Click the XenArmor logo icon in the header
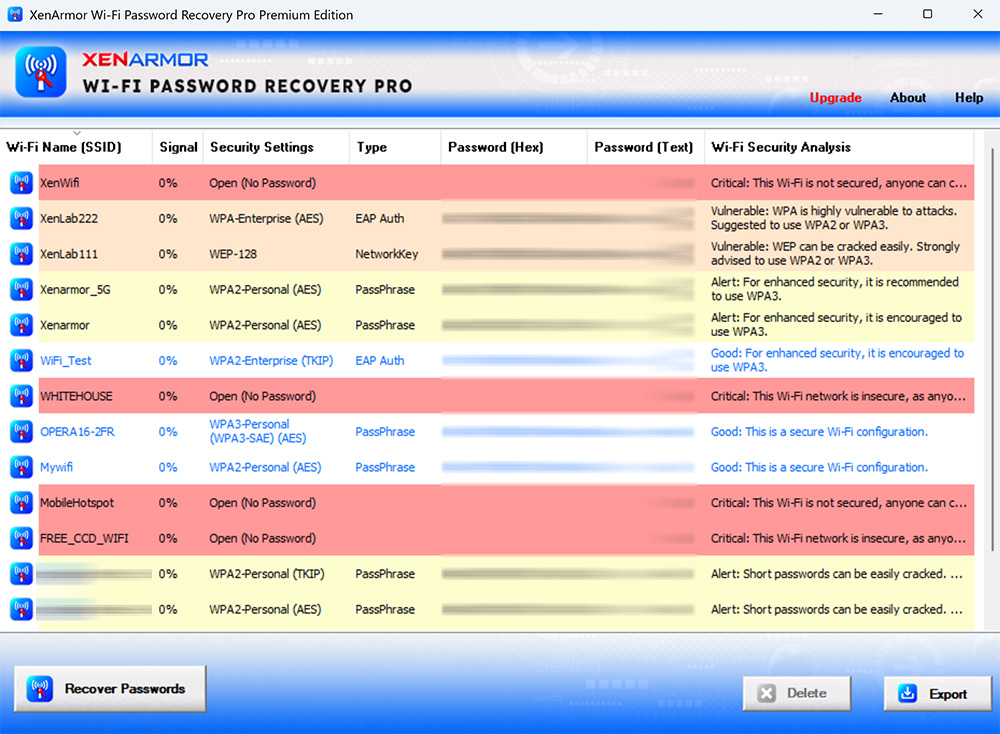1000x734 pixels. click(41, 72)
